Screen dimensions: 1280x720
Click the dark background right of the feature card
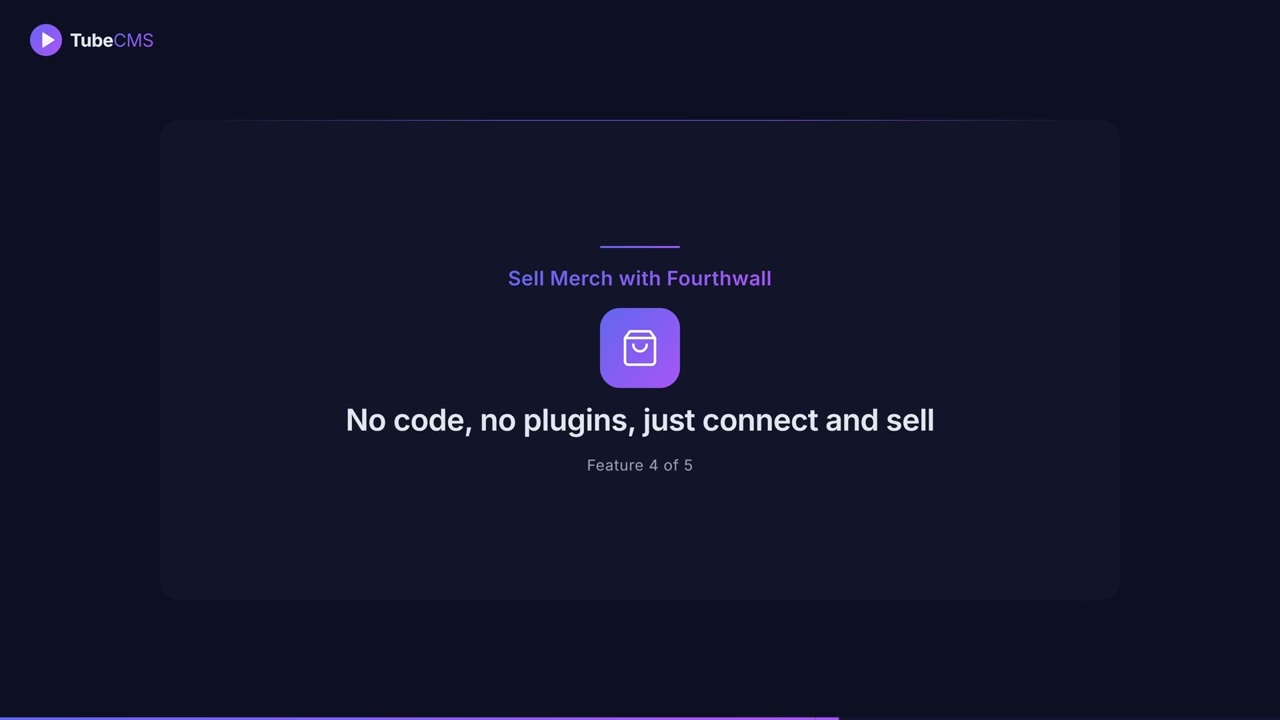(x=1200, y=360)
